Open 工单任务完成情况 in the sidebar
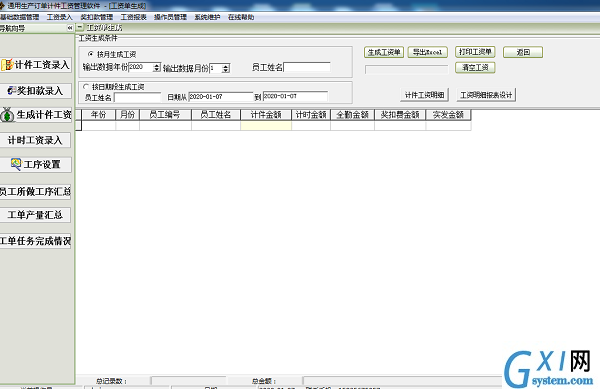The height and width of the screenshot is (389, 600). pos(36,241)
